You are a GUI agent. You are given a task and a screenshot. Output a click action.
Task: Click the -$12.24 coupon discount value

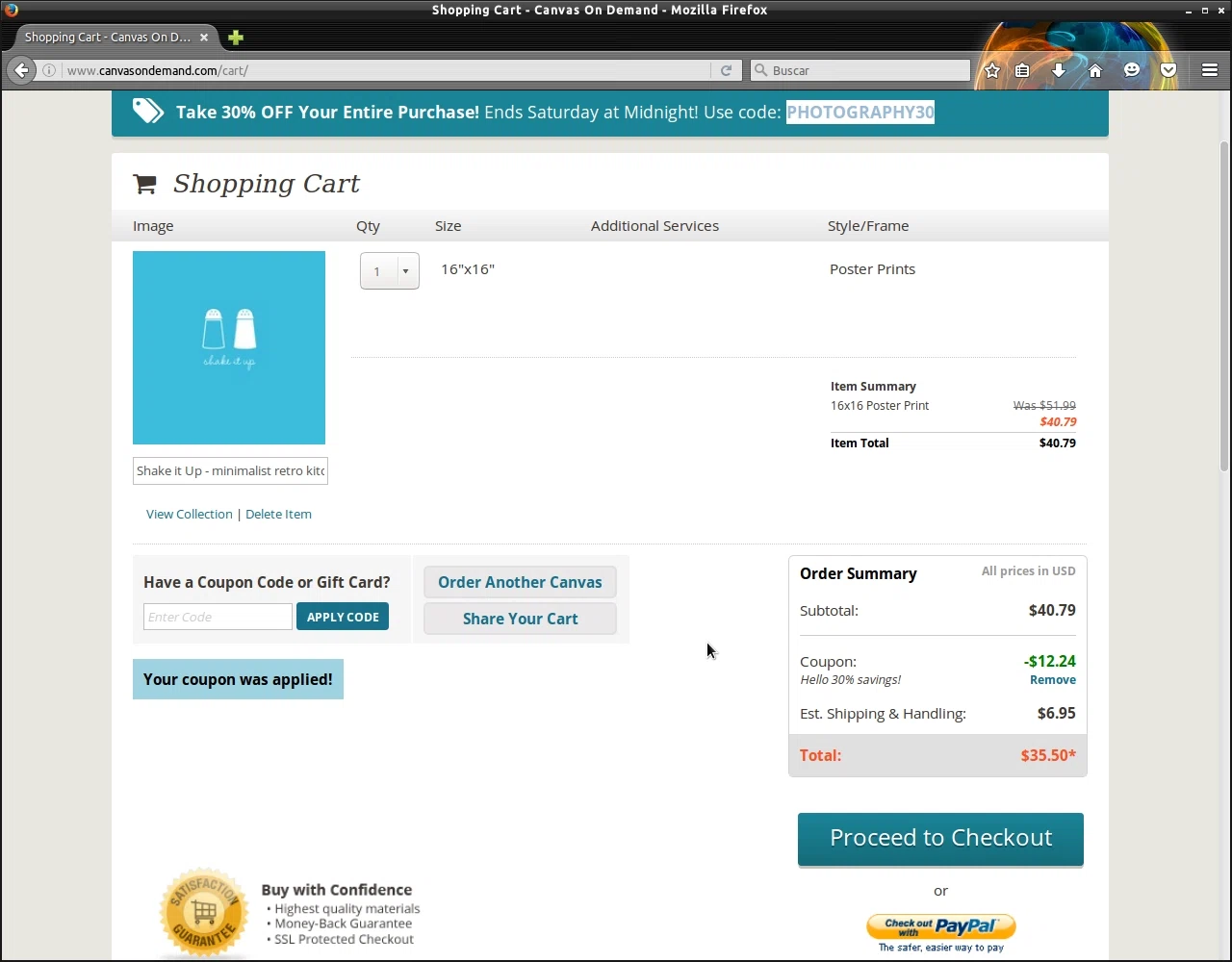[1050, 661]
